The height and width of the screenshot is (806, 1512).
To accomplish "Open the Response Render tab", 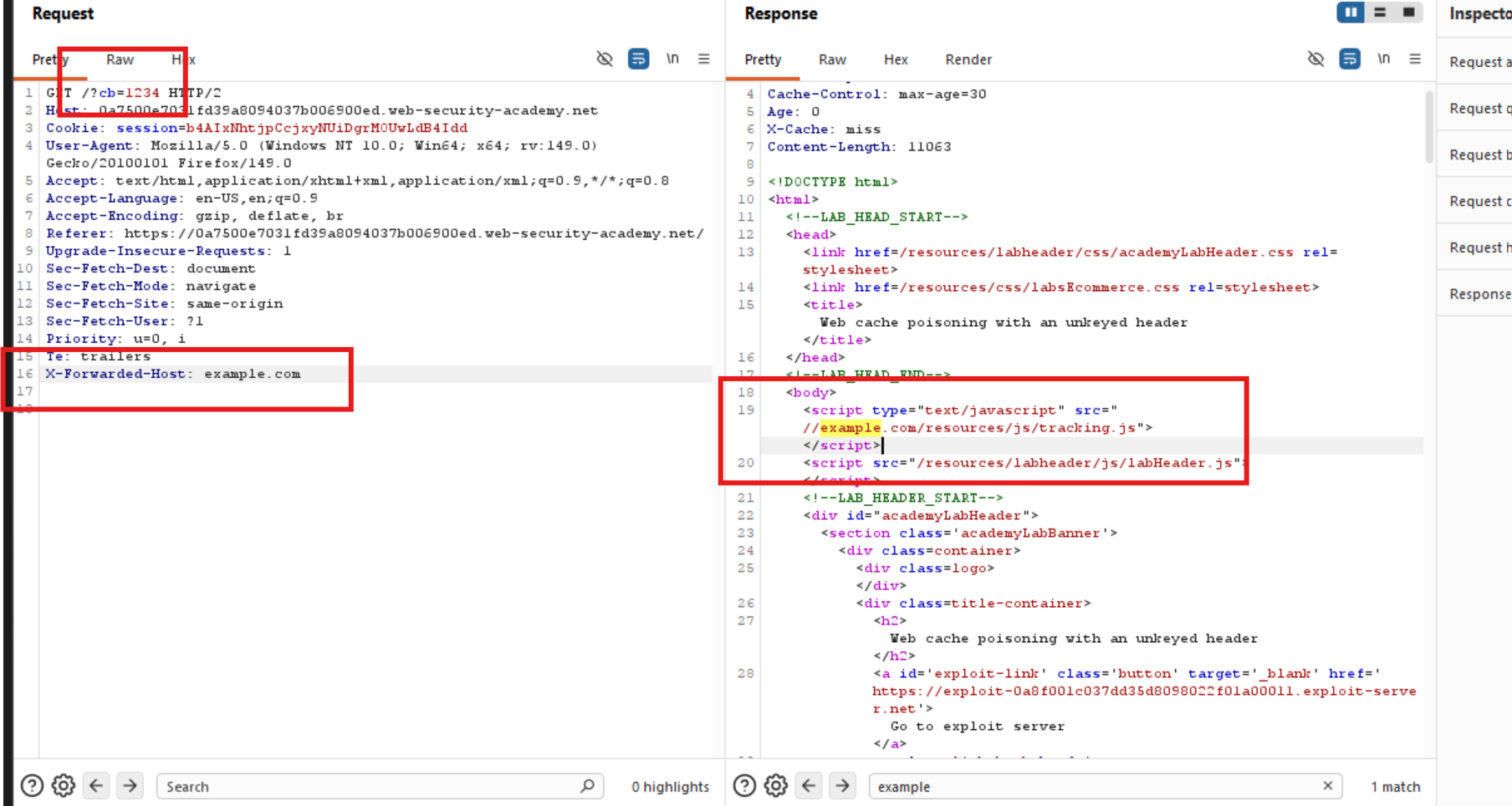I will 968,59.
